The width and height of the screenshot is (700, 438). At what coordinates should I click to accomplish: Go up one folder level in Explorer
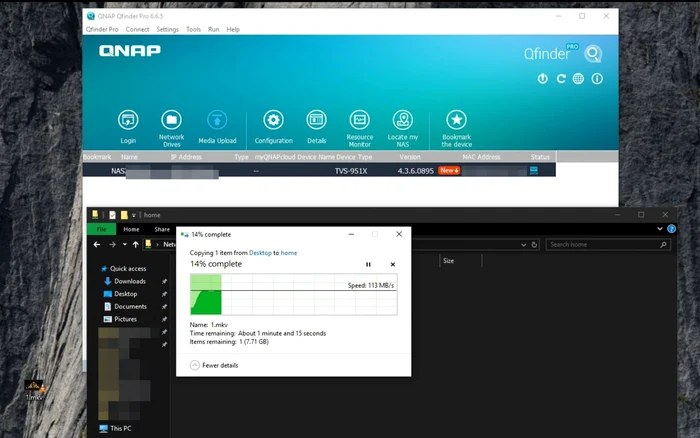[135, 245]
